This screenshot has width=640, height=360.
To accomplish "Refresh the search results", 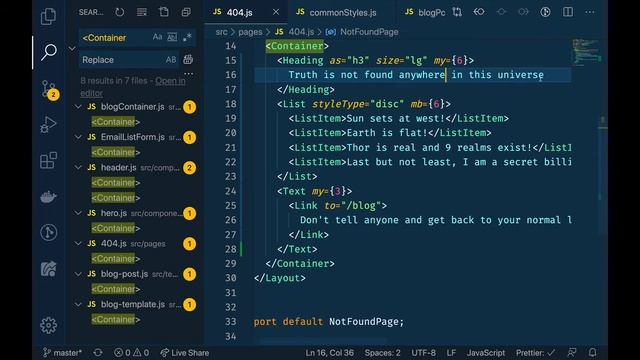I will click(120, 12).
